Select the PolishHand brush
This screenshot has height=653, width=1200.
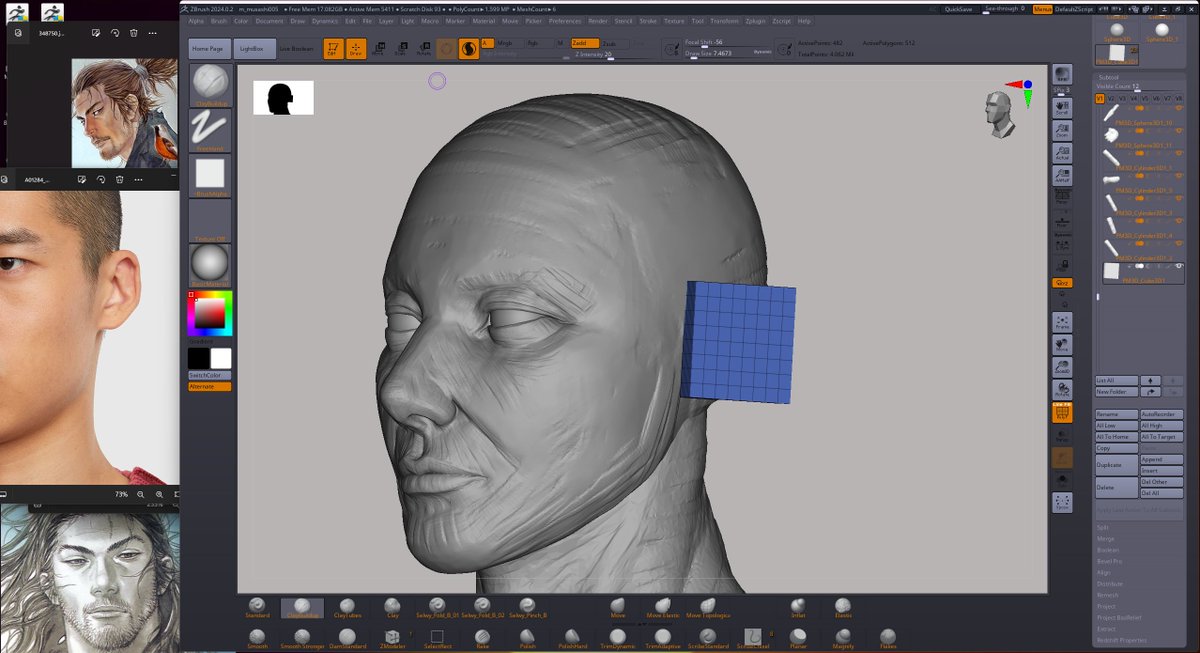[x=572, y=639]
